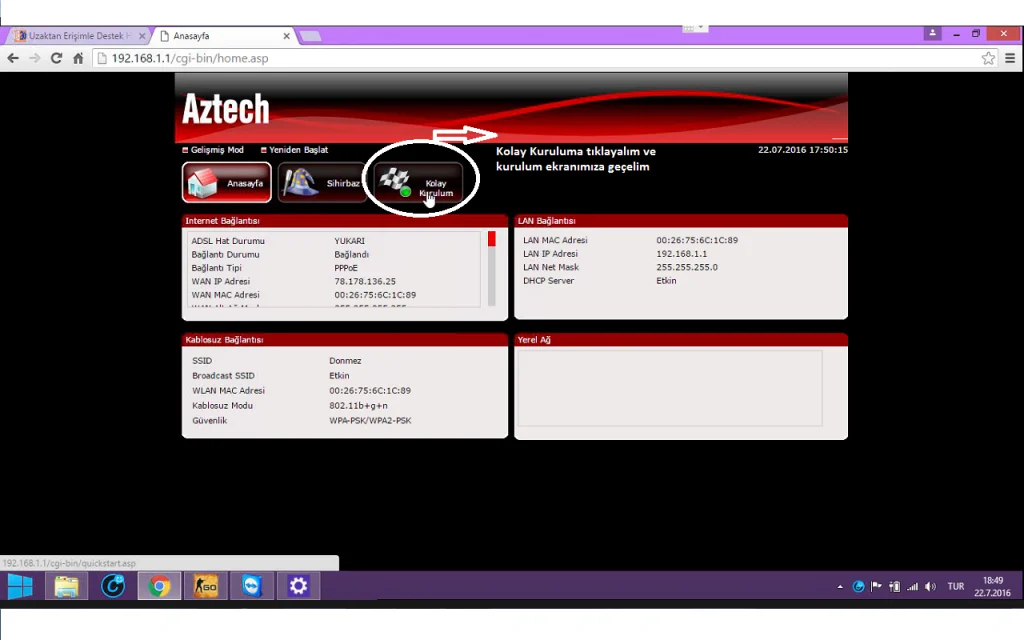Open the Chrome hamburger menu
Image resolution: width=1024 pixels, height=640 pixels.
[x=1009, y=58]
